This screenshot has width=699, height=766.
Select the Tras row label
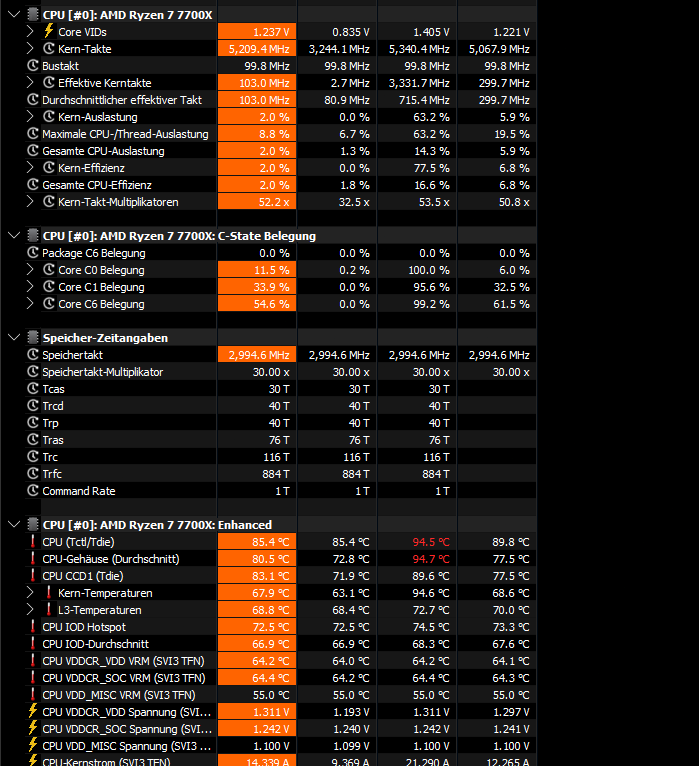[x=53, y=440]
